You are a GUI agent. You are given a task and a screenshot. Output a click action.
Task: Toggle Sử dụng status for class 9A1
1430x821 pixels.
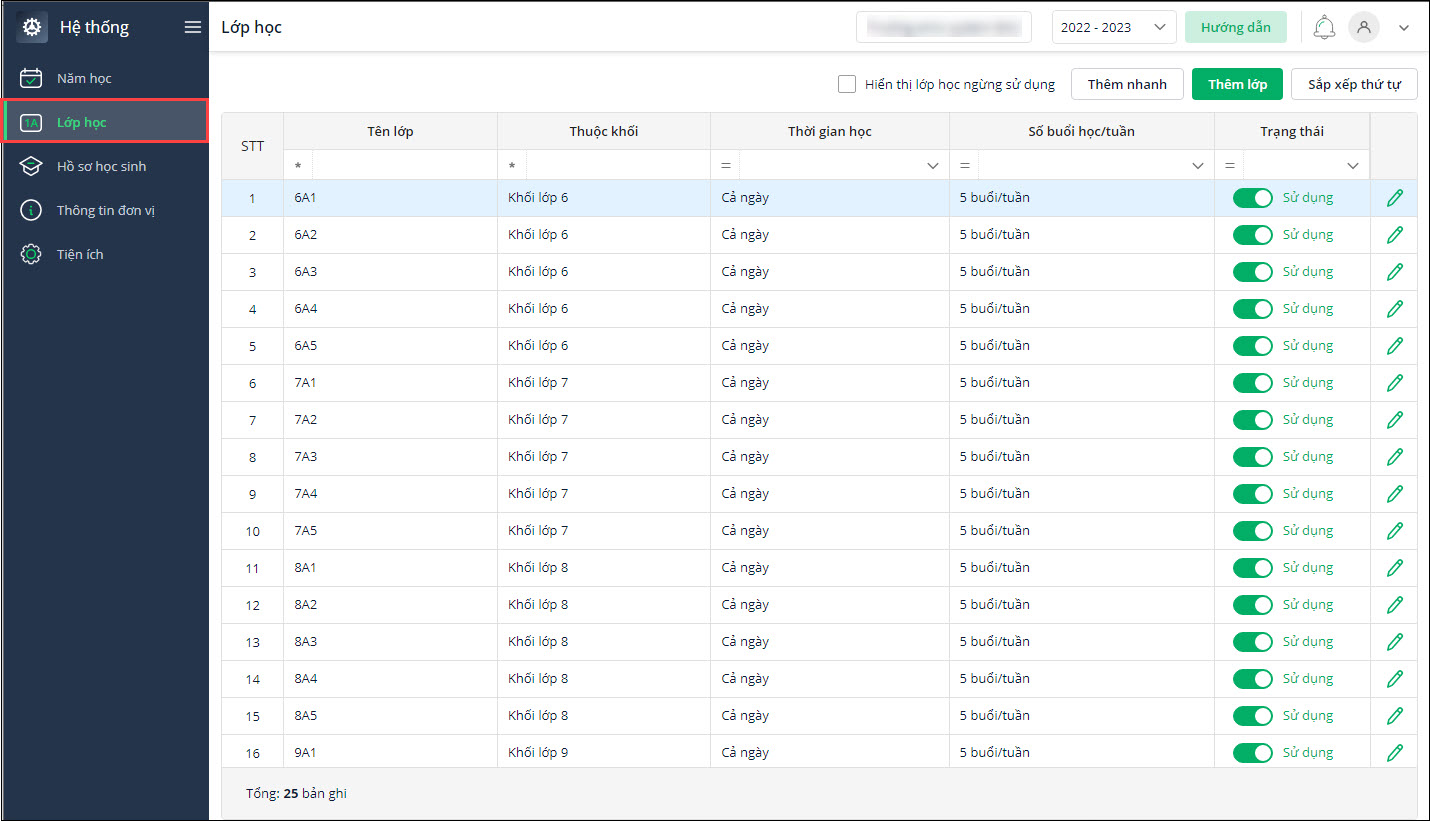pos(1253,753)
